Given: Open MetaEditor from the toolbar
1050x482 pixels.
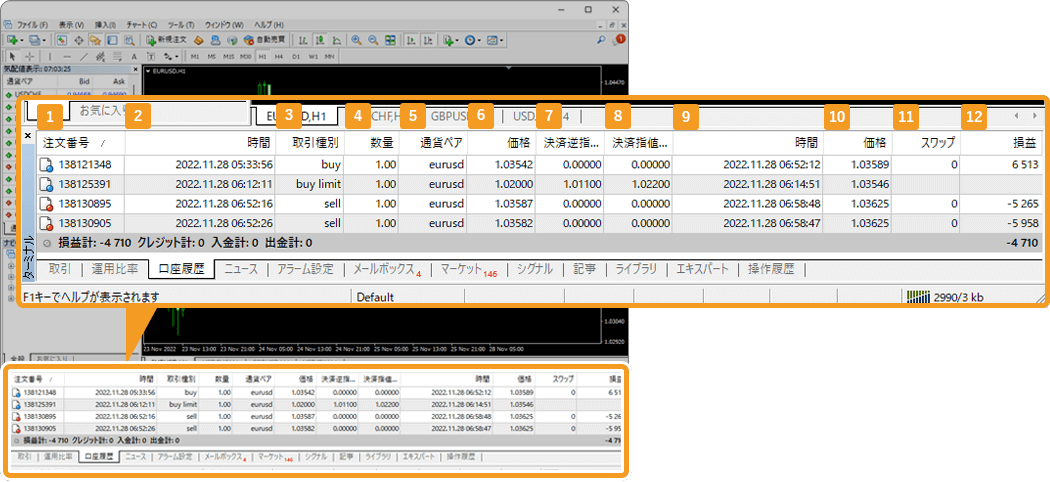Looking at the screenshot, I should [199, 40].
